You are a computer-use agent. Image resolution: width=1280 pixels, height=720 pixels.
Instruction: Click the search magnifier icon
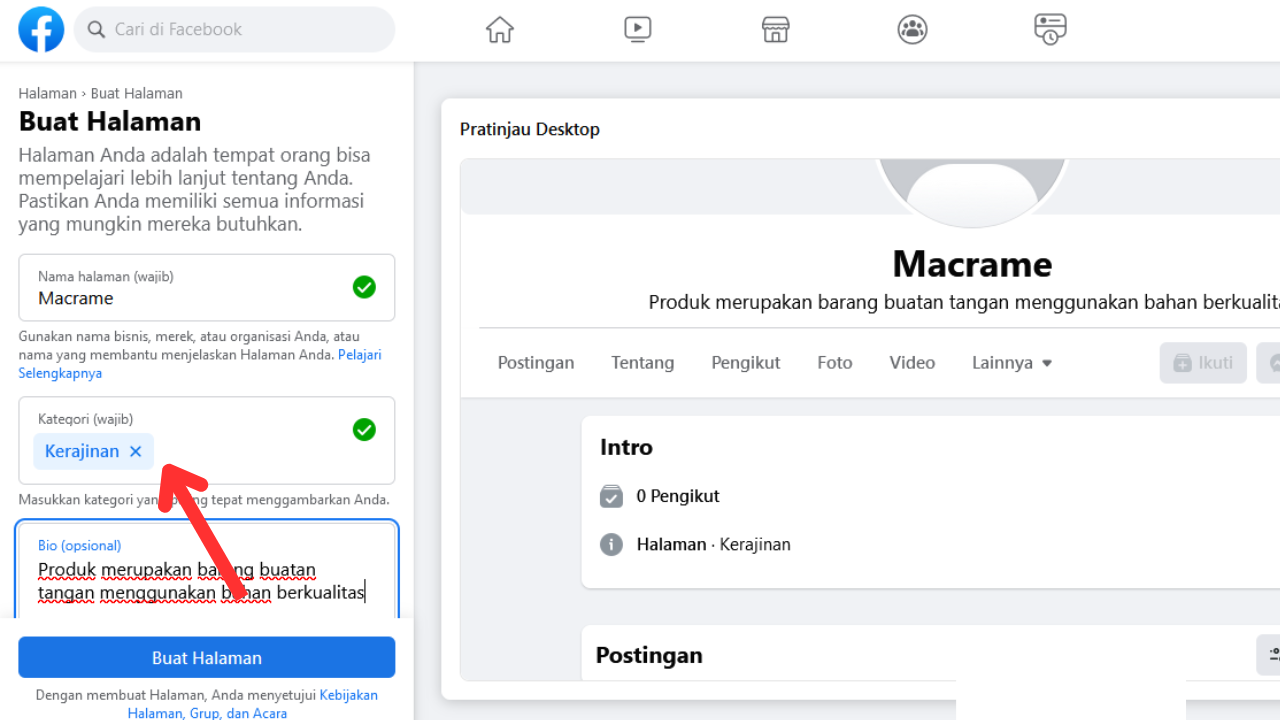[x=97, y=30]
